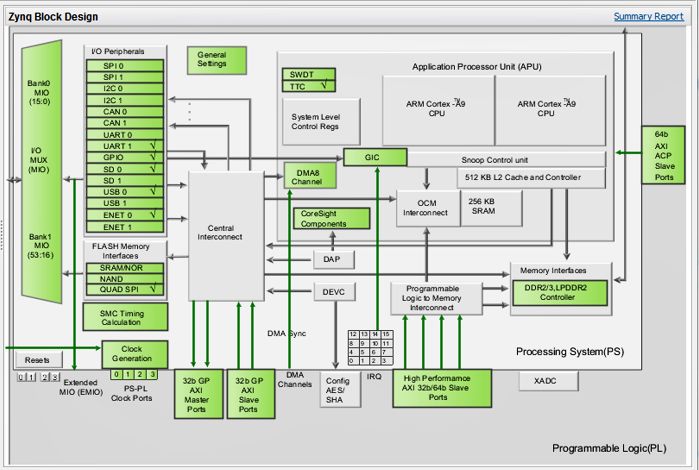Click the Snoop Control unit block
This screenshot has width=699, height=470.
point(506,160)
